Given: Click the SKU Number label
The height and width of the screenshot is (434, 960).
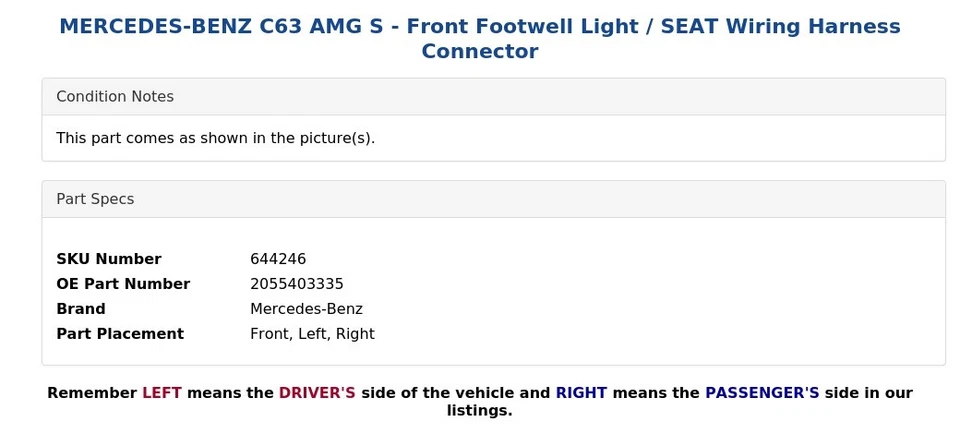Looking at the screenshot, I should (x=108, y=259).
